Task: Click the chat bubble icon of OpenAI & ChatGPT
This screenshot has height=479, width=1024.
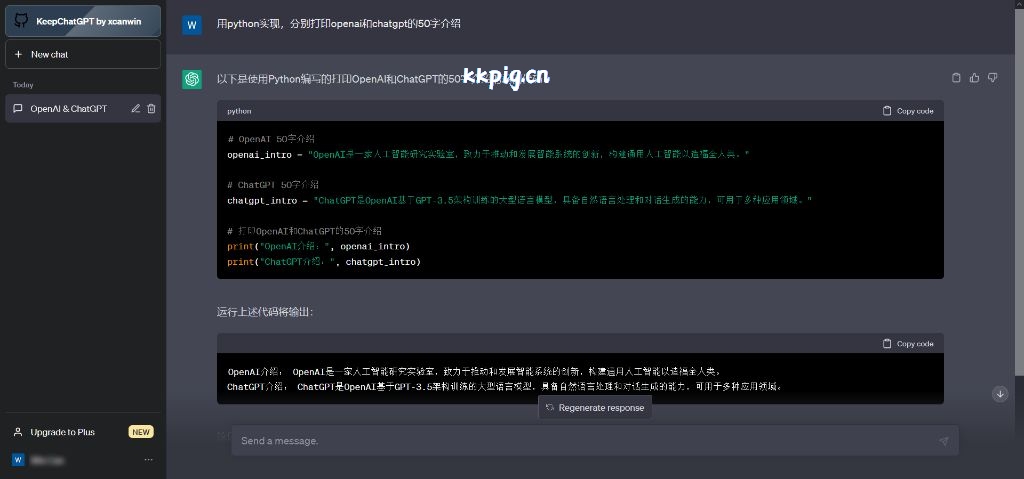Action: (18, 108)
